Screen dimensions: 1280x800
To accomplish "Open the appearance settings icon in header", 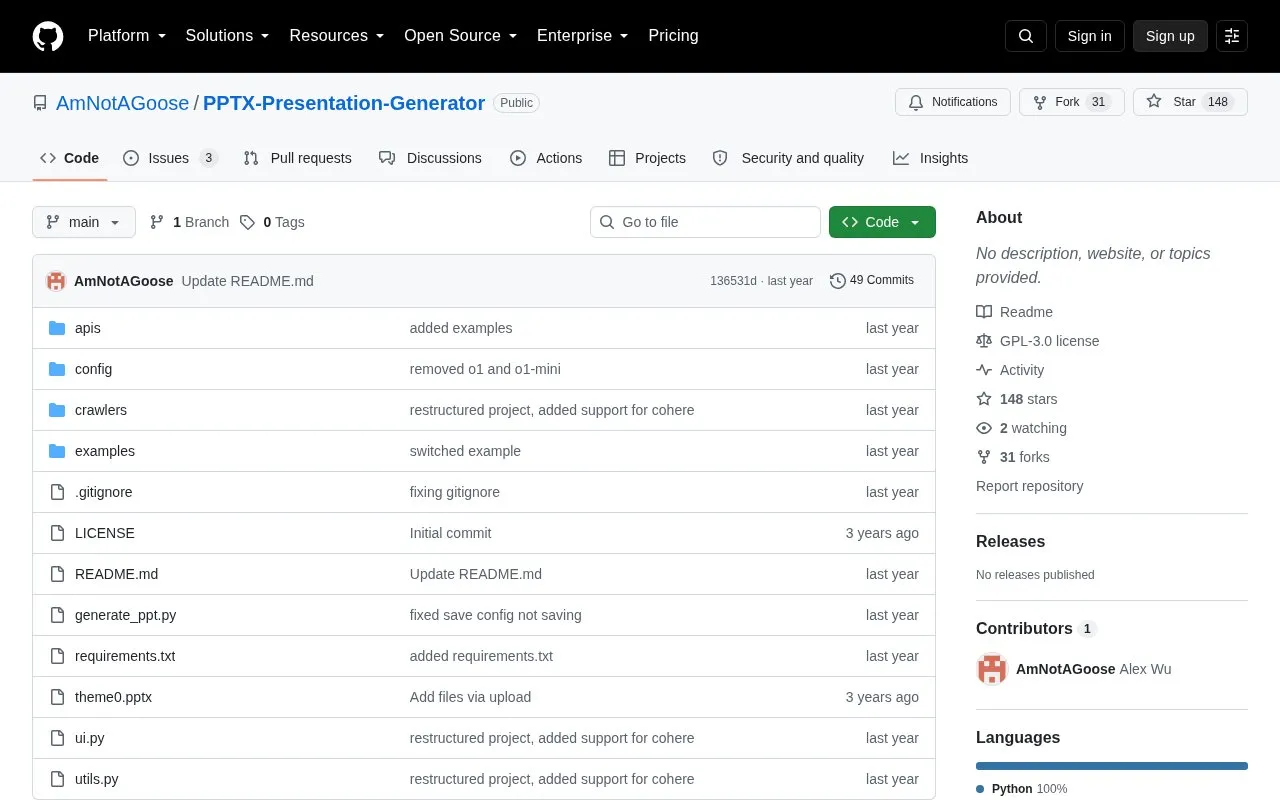I will [x=1232, y=36].
